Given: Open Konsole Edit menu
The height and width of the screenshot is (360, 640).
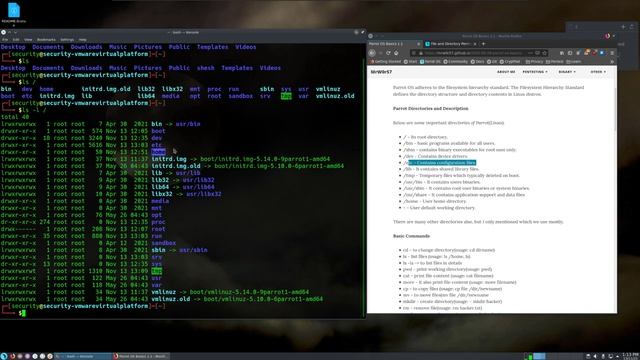Looking at the screenshot, I should 16,40.
